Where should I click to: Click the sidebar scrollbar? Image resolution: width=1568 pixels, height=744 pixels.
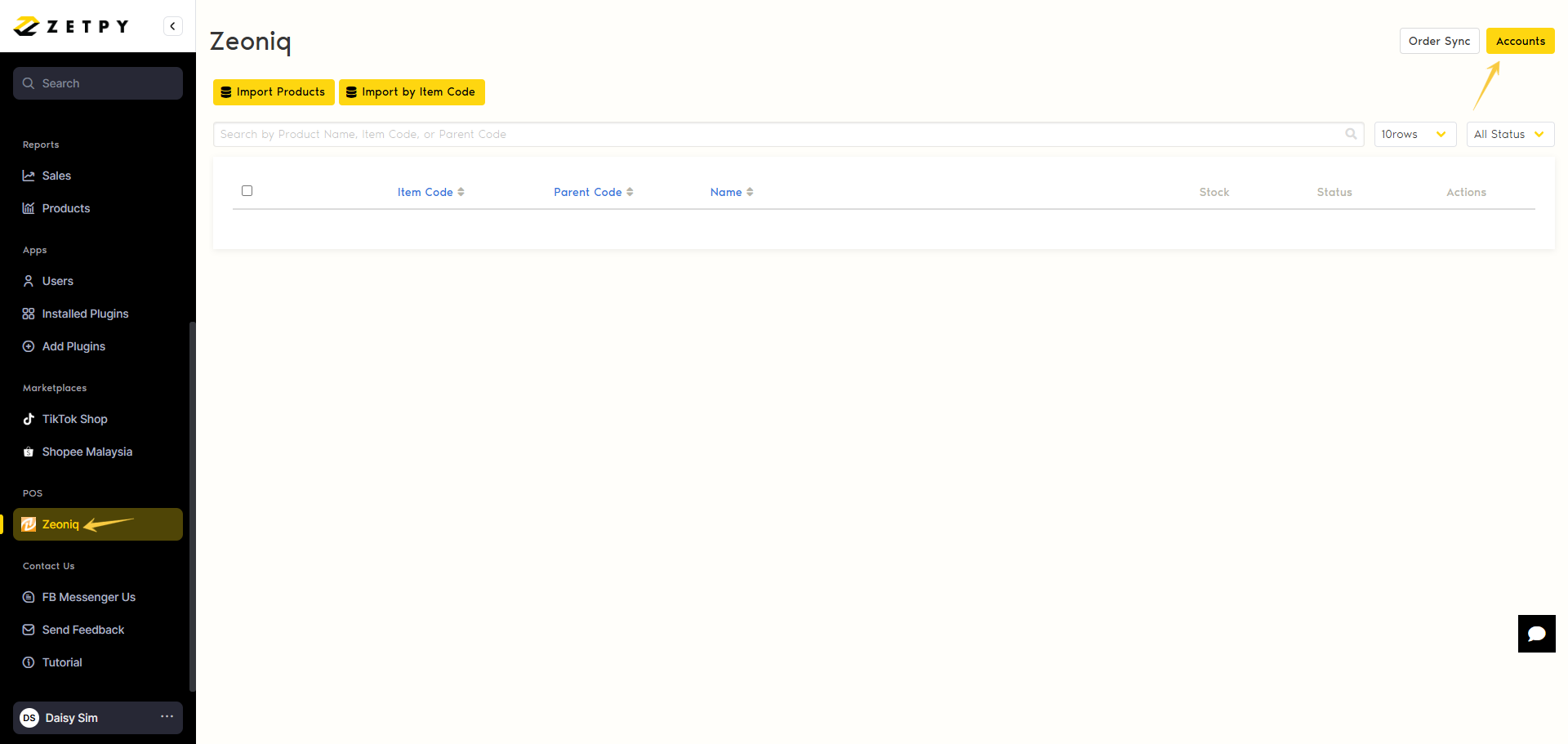coord(193,506)
